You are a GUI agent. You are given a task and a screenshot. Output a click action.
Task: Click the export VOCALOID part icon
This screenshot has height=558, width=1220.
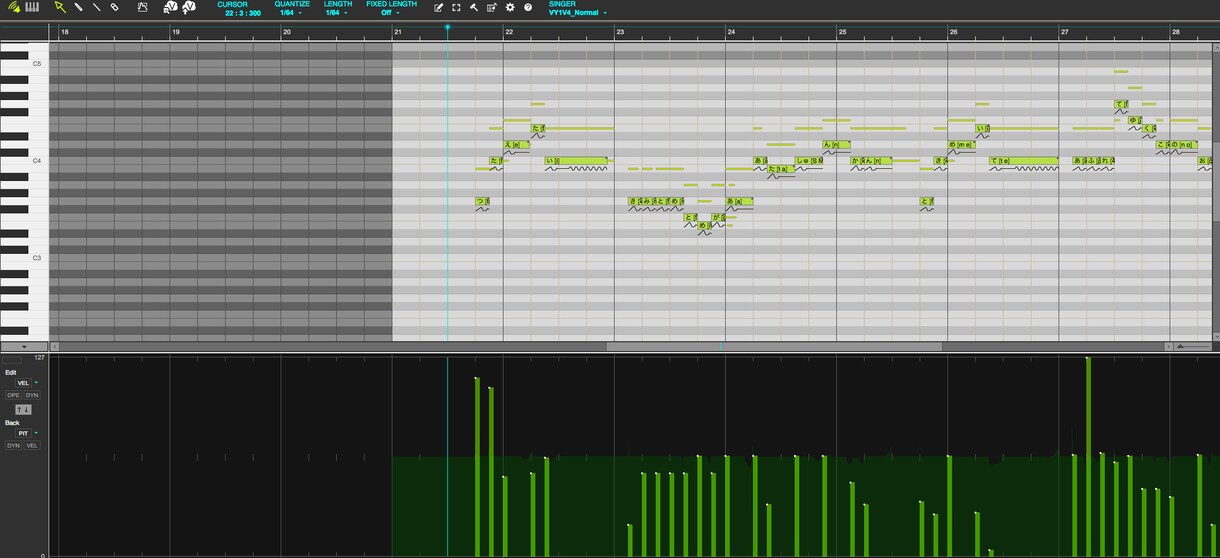pyautogui.click(x=188, y=7)
